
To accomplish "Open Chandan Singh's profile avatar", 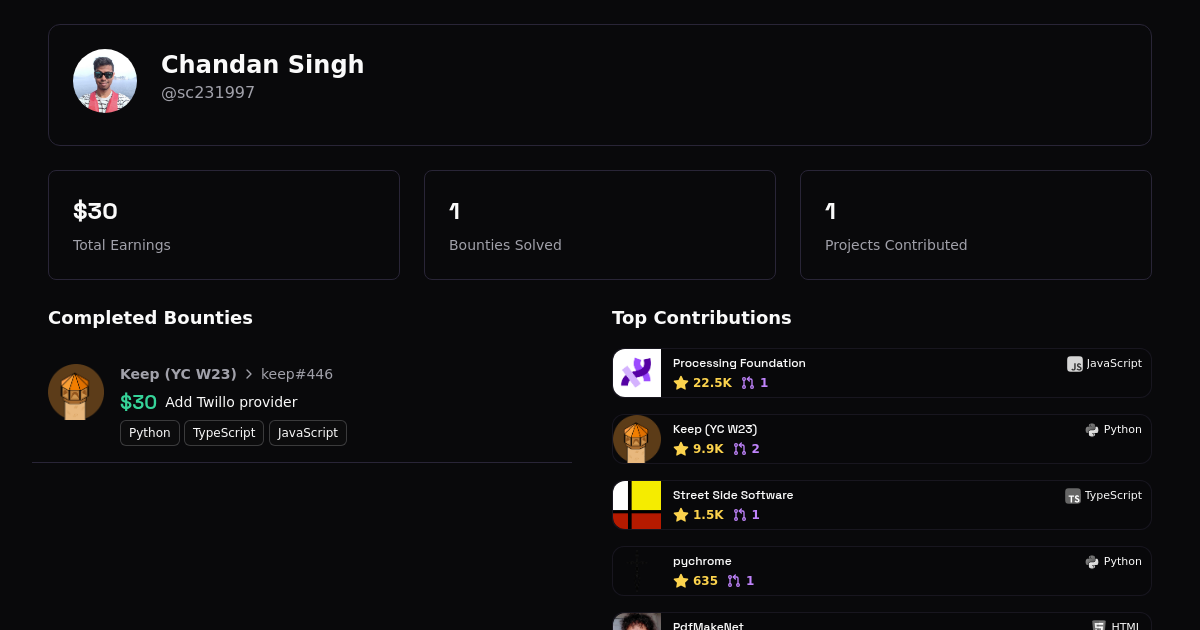I will point(104,80).
